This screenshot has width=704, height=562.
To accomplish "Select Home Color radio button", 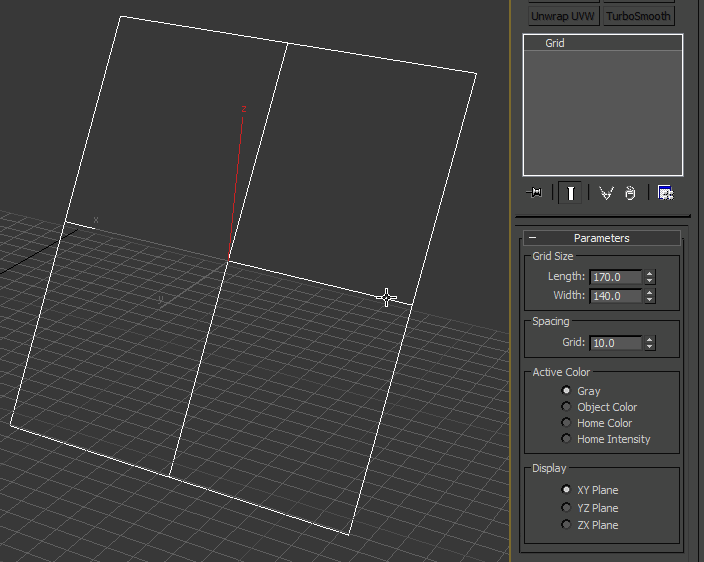I will pyautogui.click(x=567, y=423).
